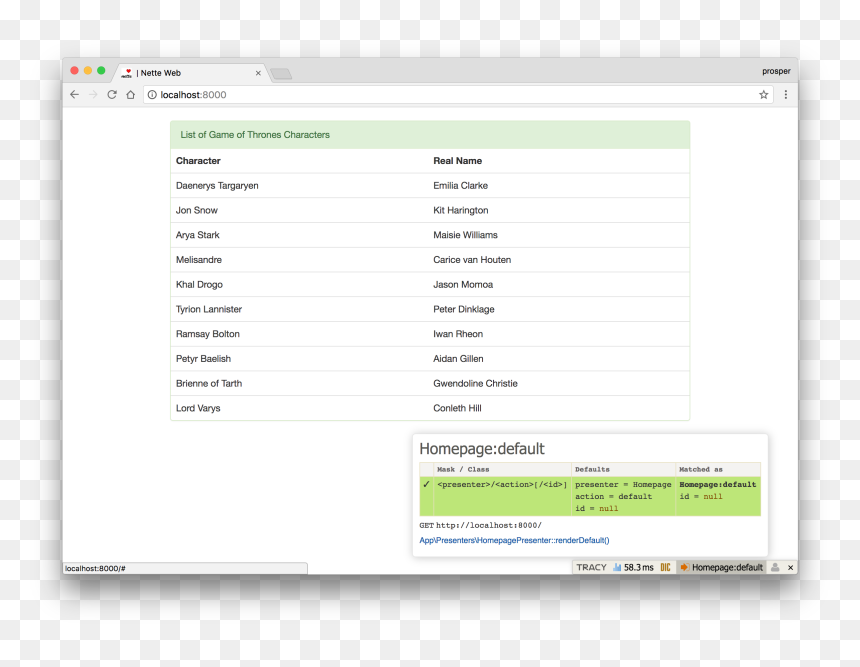Select the Aidan Gillen cell
This screenshot has width=860, height=667.
coord(558,358)
